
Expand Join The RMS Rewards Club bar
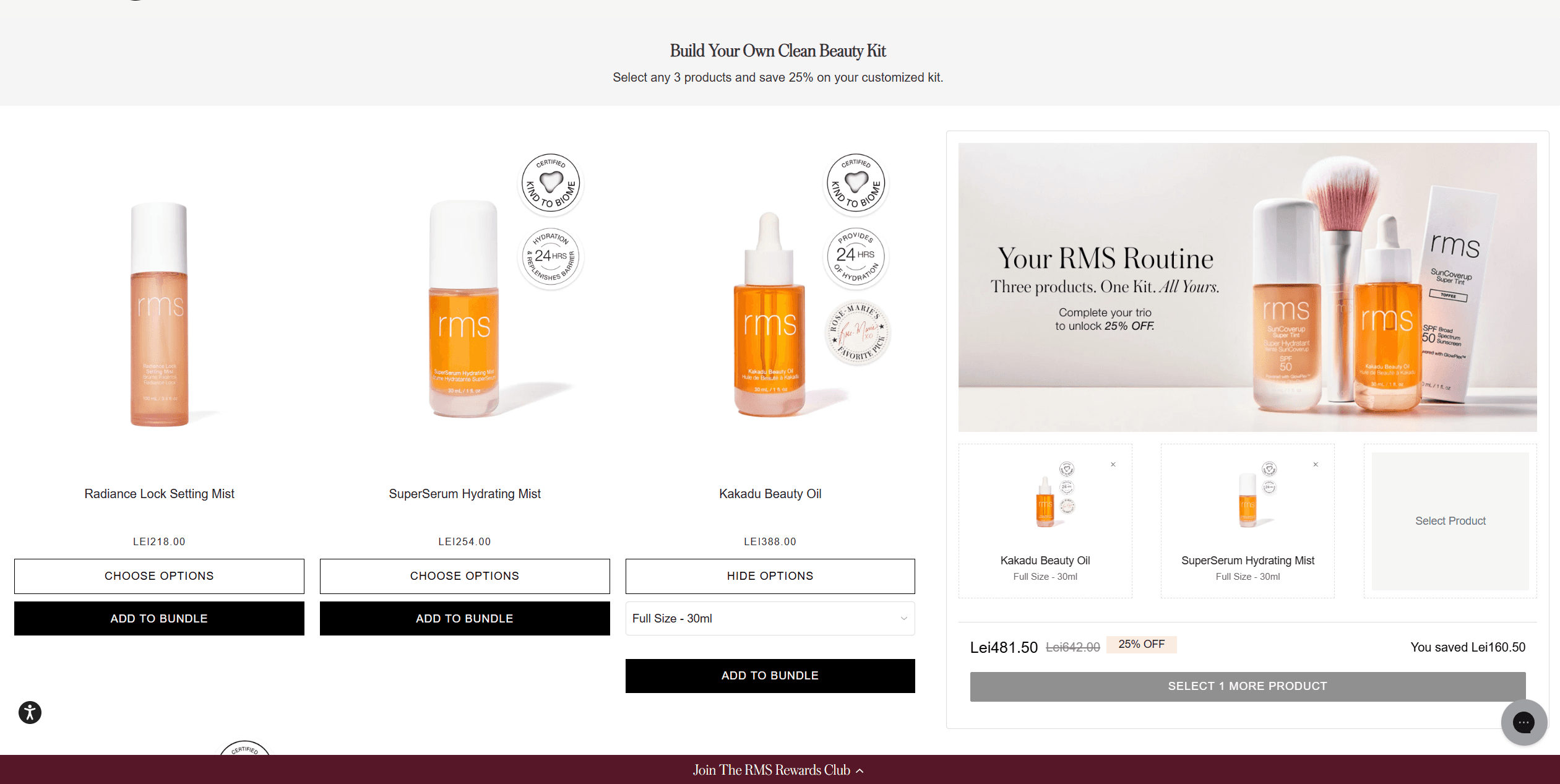[x=778, y=770]
